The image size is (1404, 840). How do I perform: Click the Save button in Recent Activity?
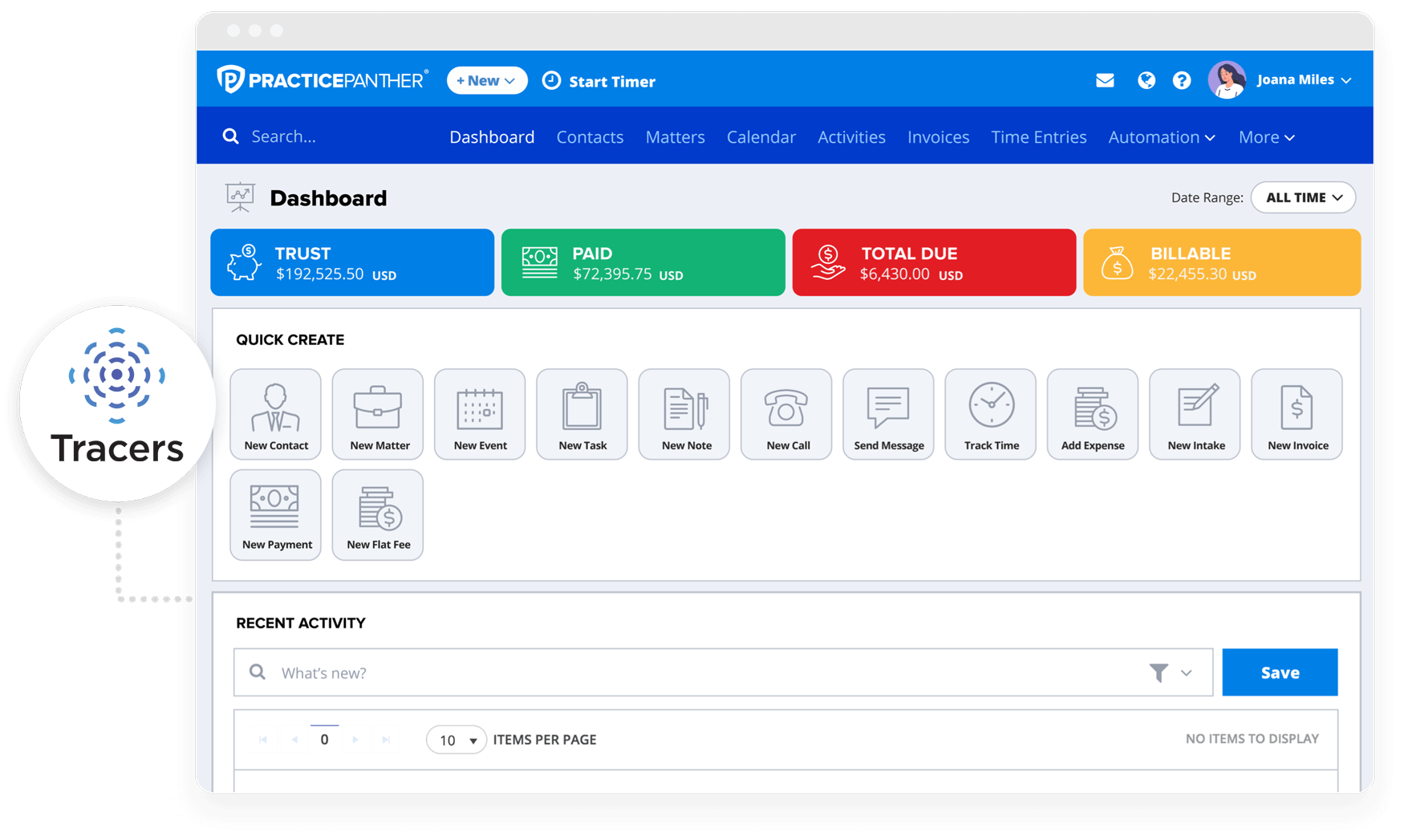1279,672
